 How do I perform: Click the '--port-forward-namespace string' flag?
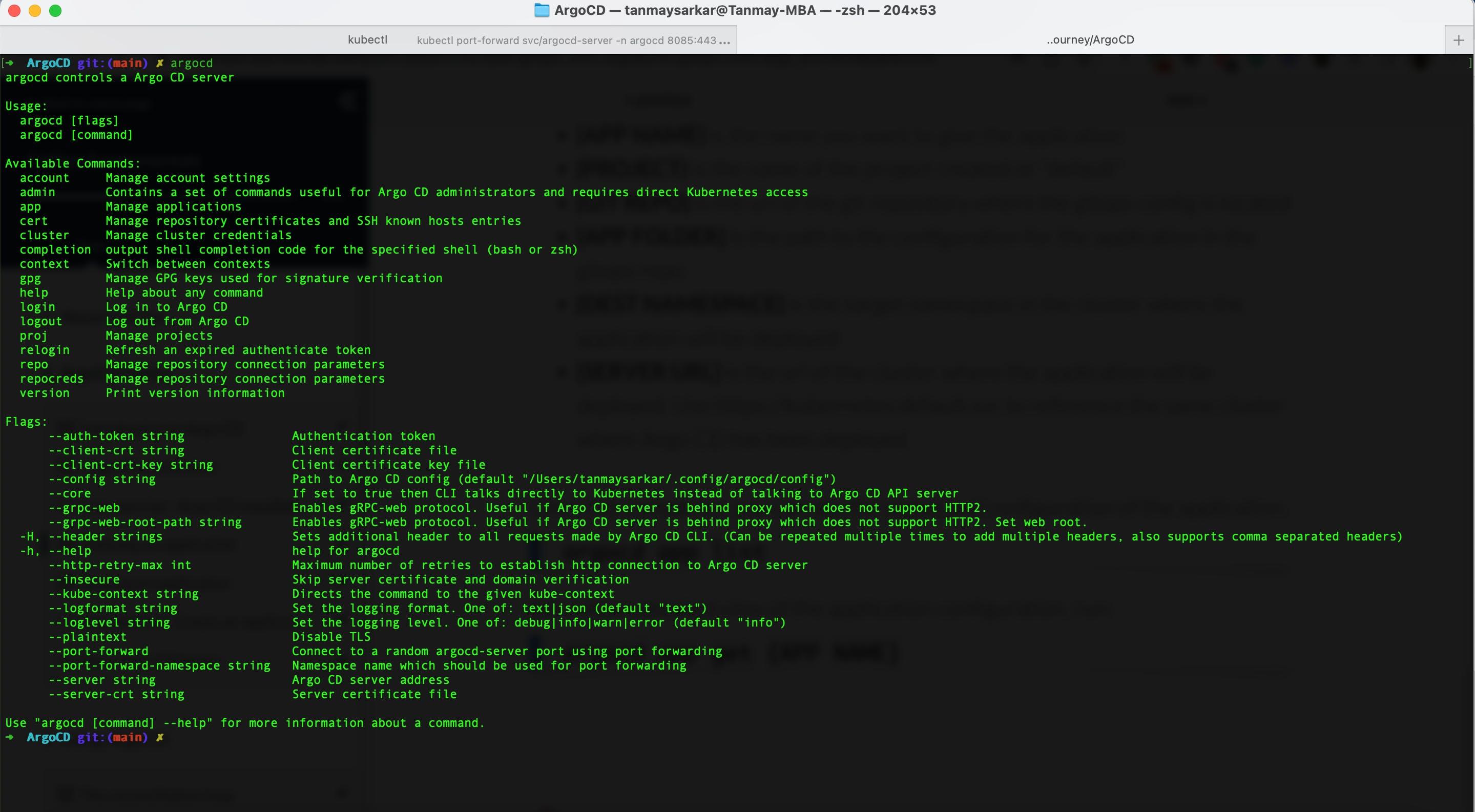(159, 665)
